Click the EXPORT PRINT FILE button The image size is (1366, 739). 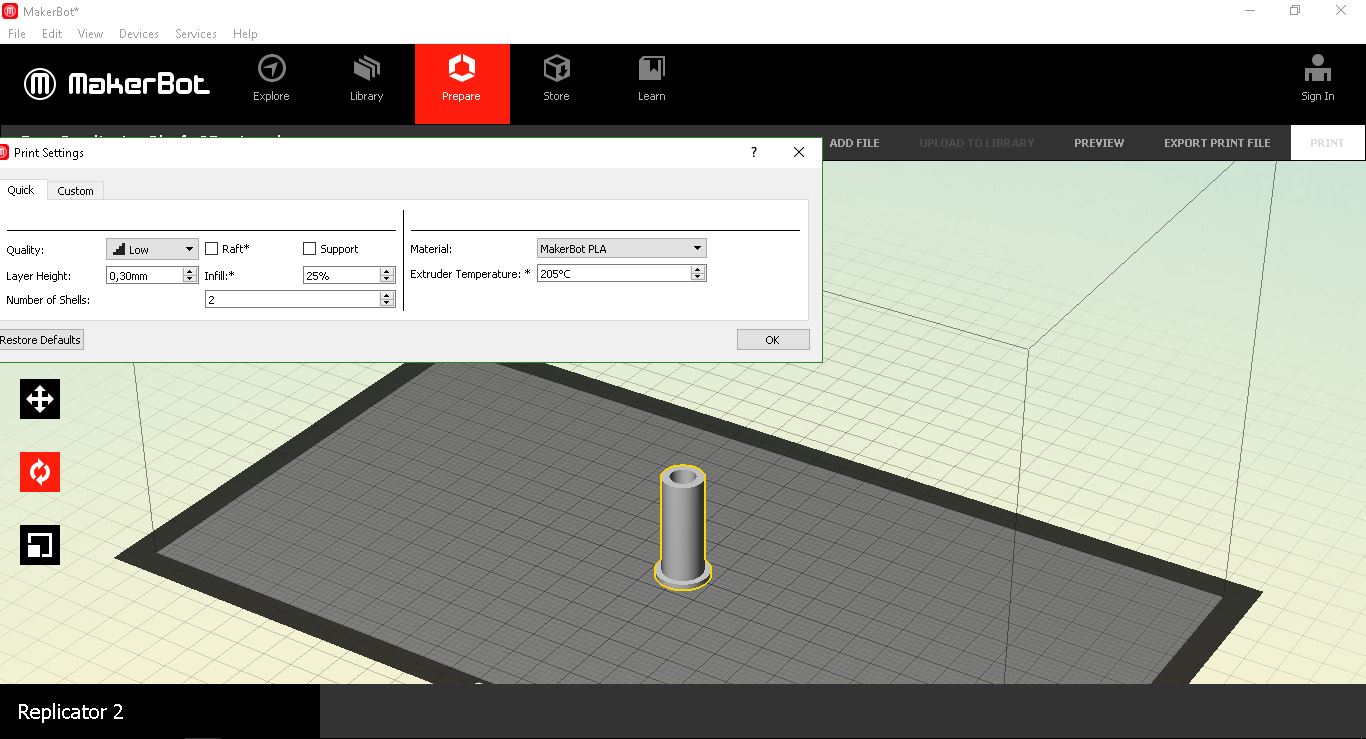(x=1217, y=143)
